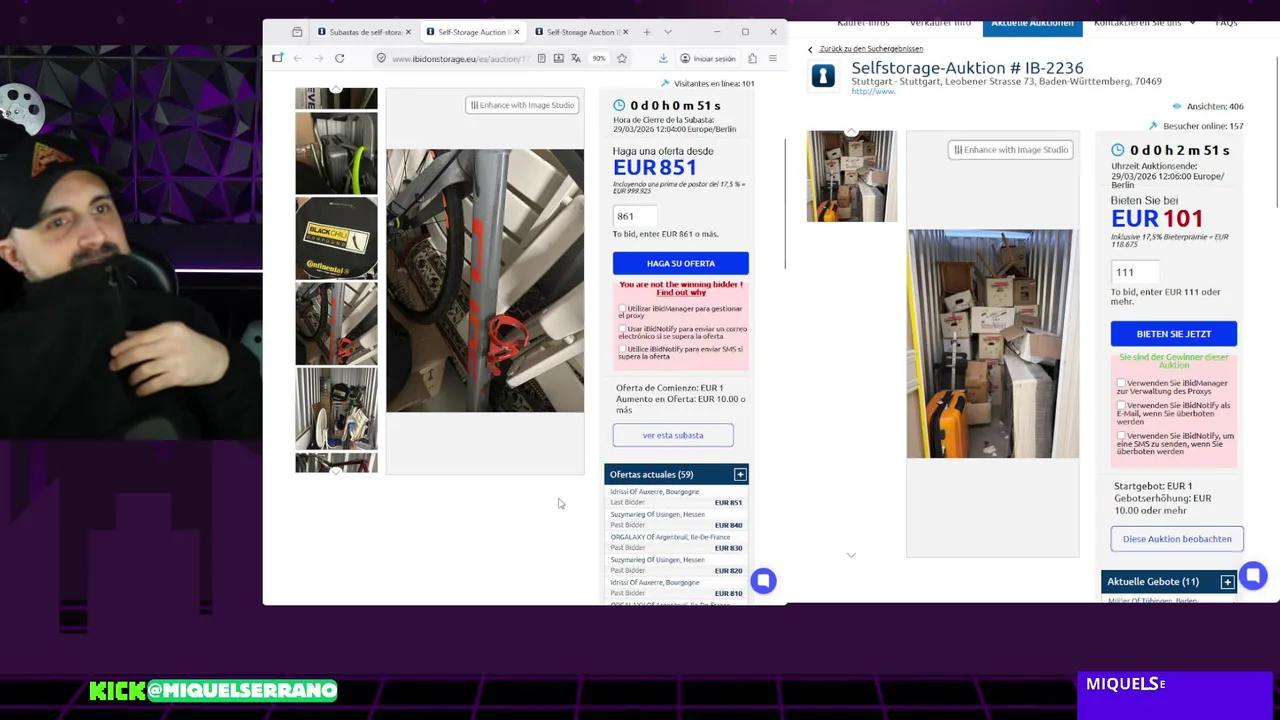Expand the 'Aktuelle Gebote (11)' plus icon
The image size is (1280, 720).
pos(1227,582)
